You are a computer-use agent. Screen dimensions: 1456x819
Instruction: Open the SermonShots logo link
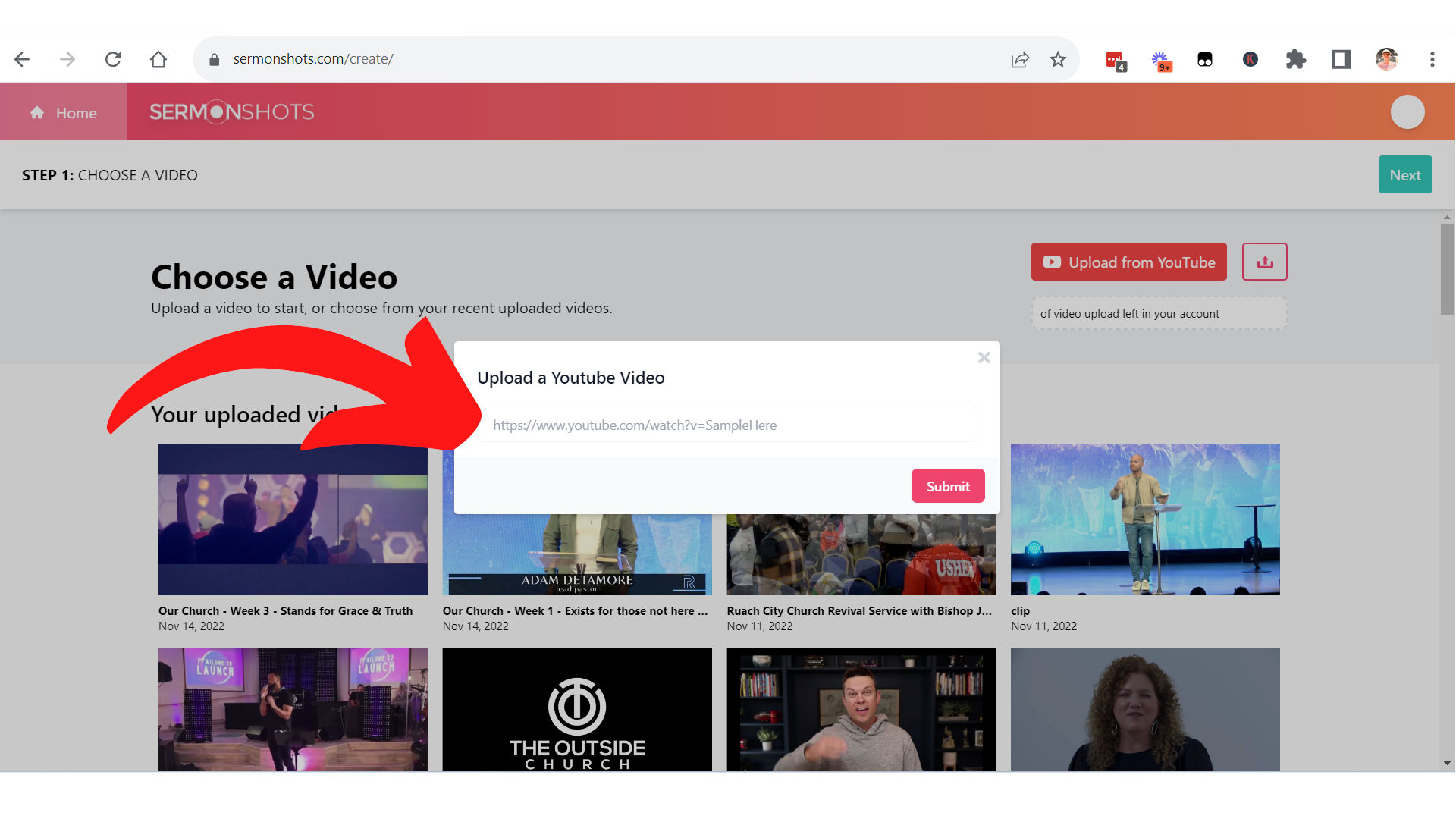[x=231, y=112]
